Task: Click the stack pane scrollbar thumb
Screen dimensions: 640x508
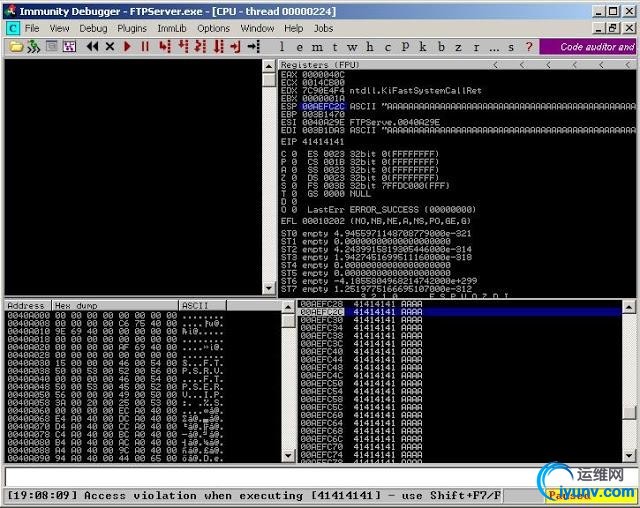Action: (x=629, y=412)
